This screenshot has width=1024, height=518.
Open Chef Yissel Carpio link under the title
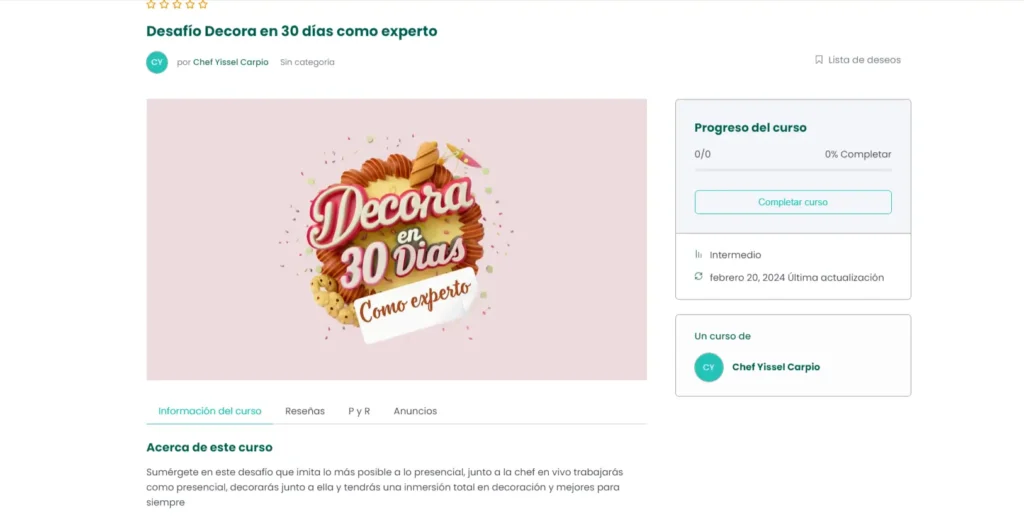click(x=231, y=62)
